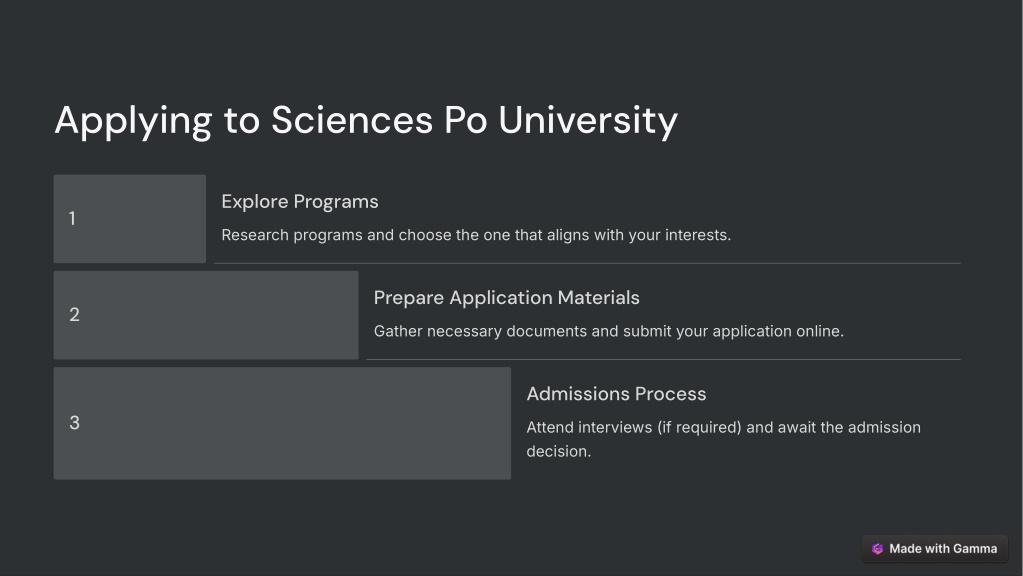
Task: Click the divider line below Explore Programs
Action: point(587,264)
